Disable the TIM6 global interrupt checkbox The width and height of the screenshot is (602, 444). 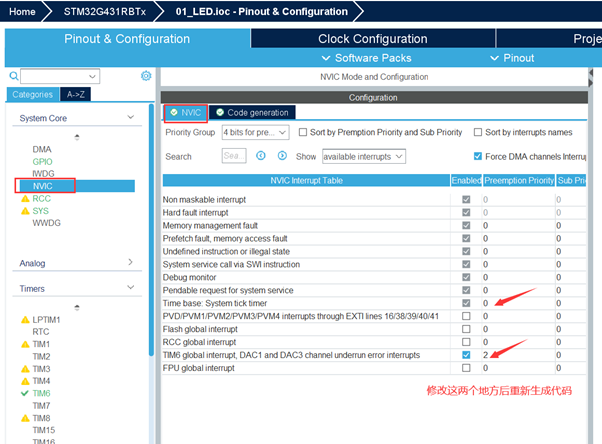click(465, 354)
